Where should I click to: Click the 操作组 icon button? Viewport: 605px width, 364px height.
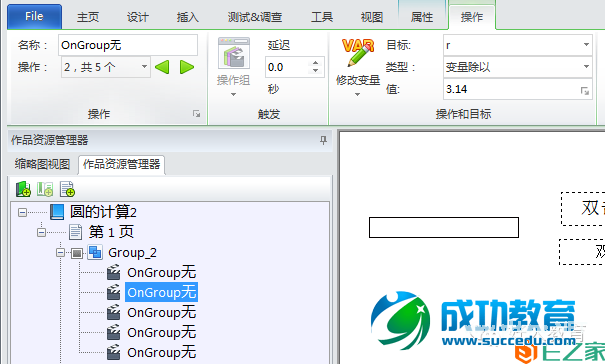234,53
